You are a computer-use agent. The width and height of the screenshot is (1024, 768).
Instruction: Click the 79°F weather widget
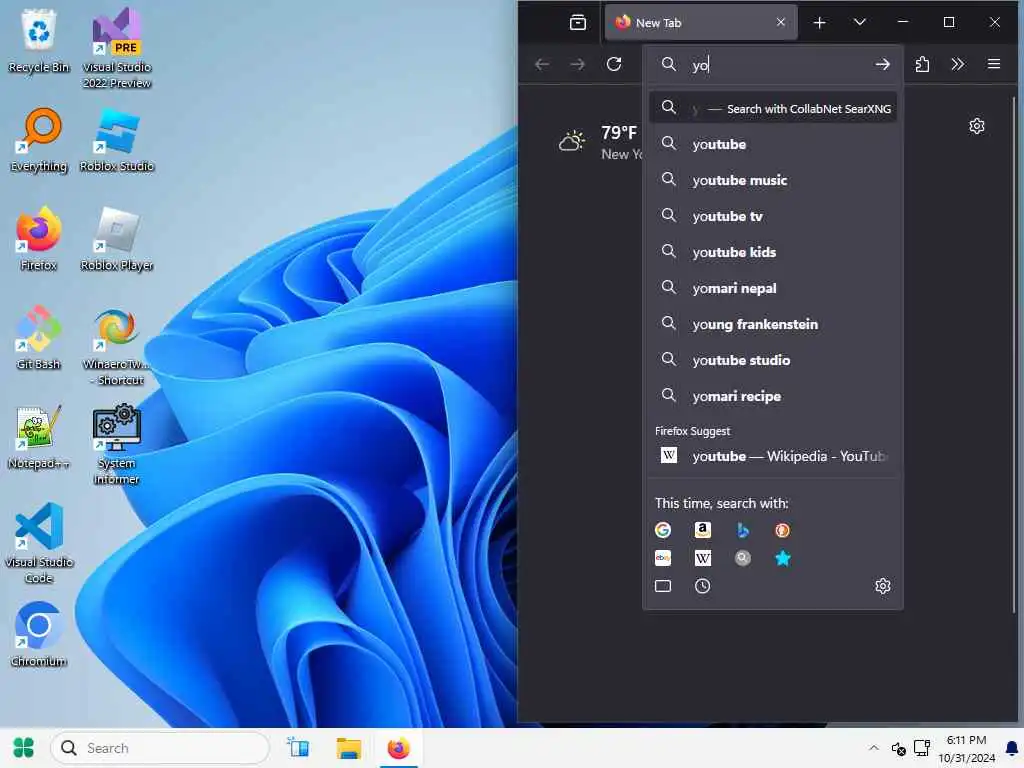click(599, 142)
